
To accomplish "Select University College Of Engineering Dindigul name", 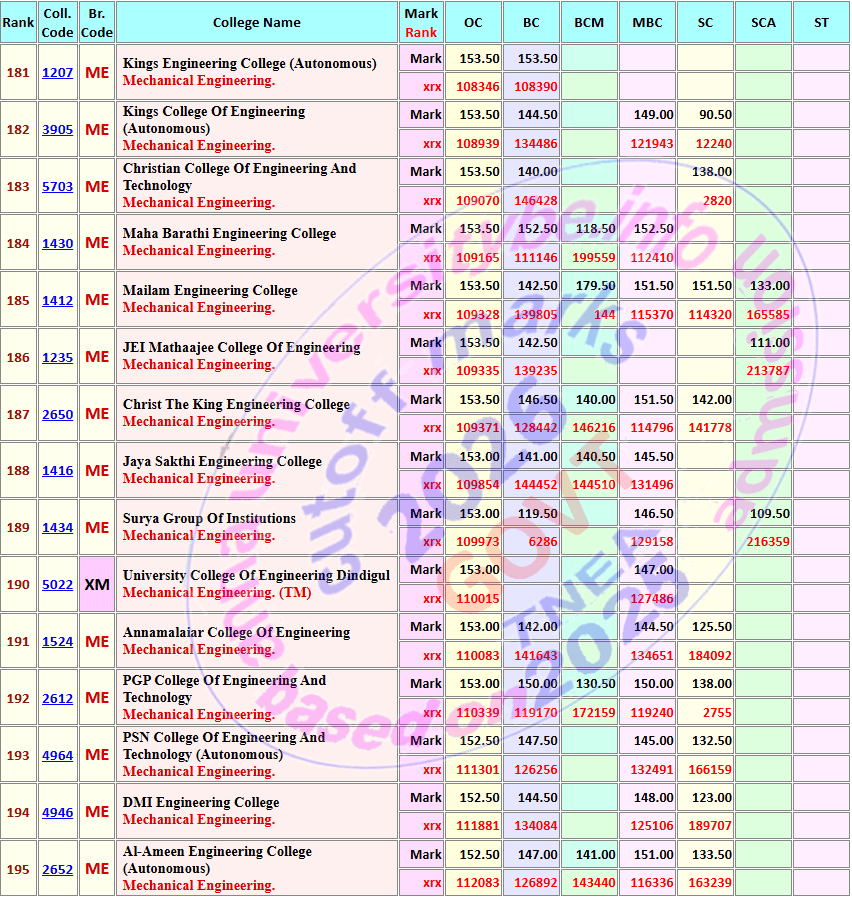I will (256, 575).
